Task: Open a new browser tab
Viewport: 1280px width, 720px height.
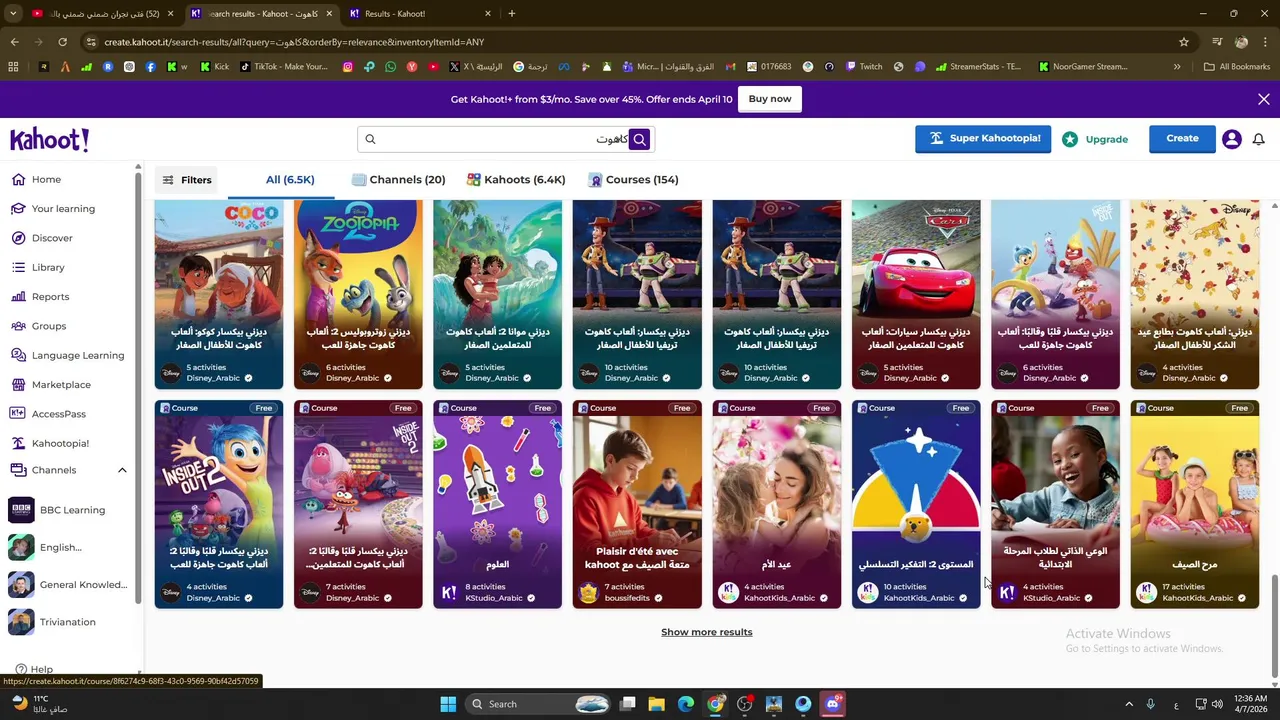Action: pyautogui.click(x=512, y=13)
